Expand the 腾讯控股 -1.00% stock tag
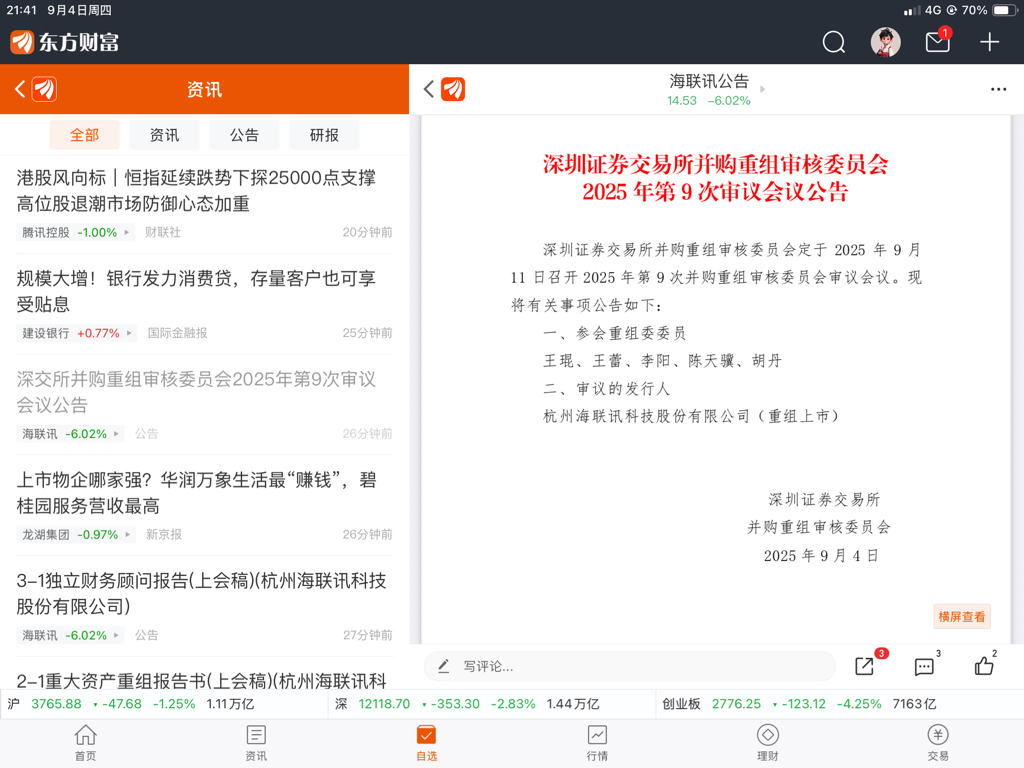 [75, 232]
